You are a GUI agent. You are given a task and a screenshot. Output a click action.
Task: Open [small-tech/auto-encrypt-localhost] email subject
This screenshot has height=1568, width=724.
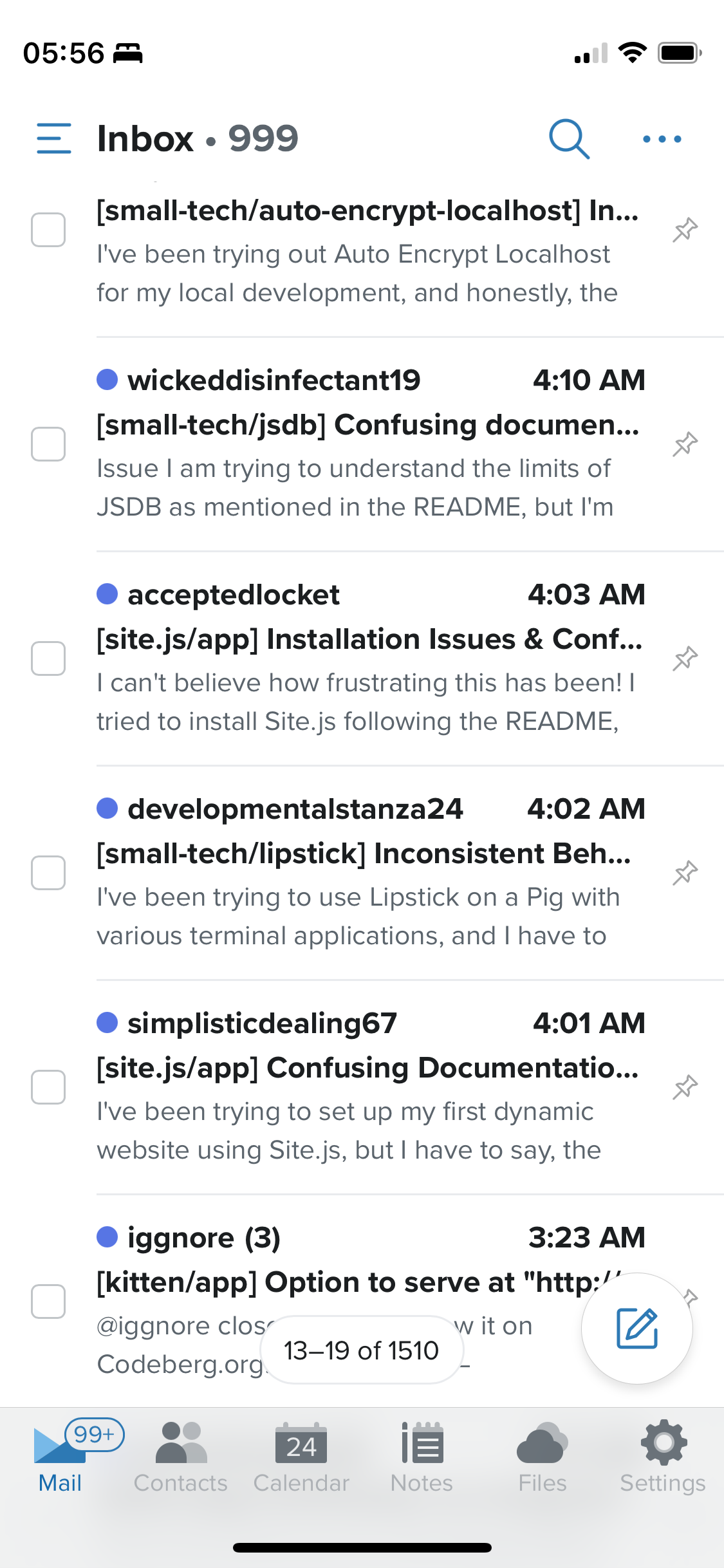click(x=367, y=210)
